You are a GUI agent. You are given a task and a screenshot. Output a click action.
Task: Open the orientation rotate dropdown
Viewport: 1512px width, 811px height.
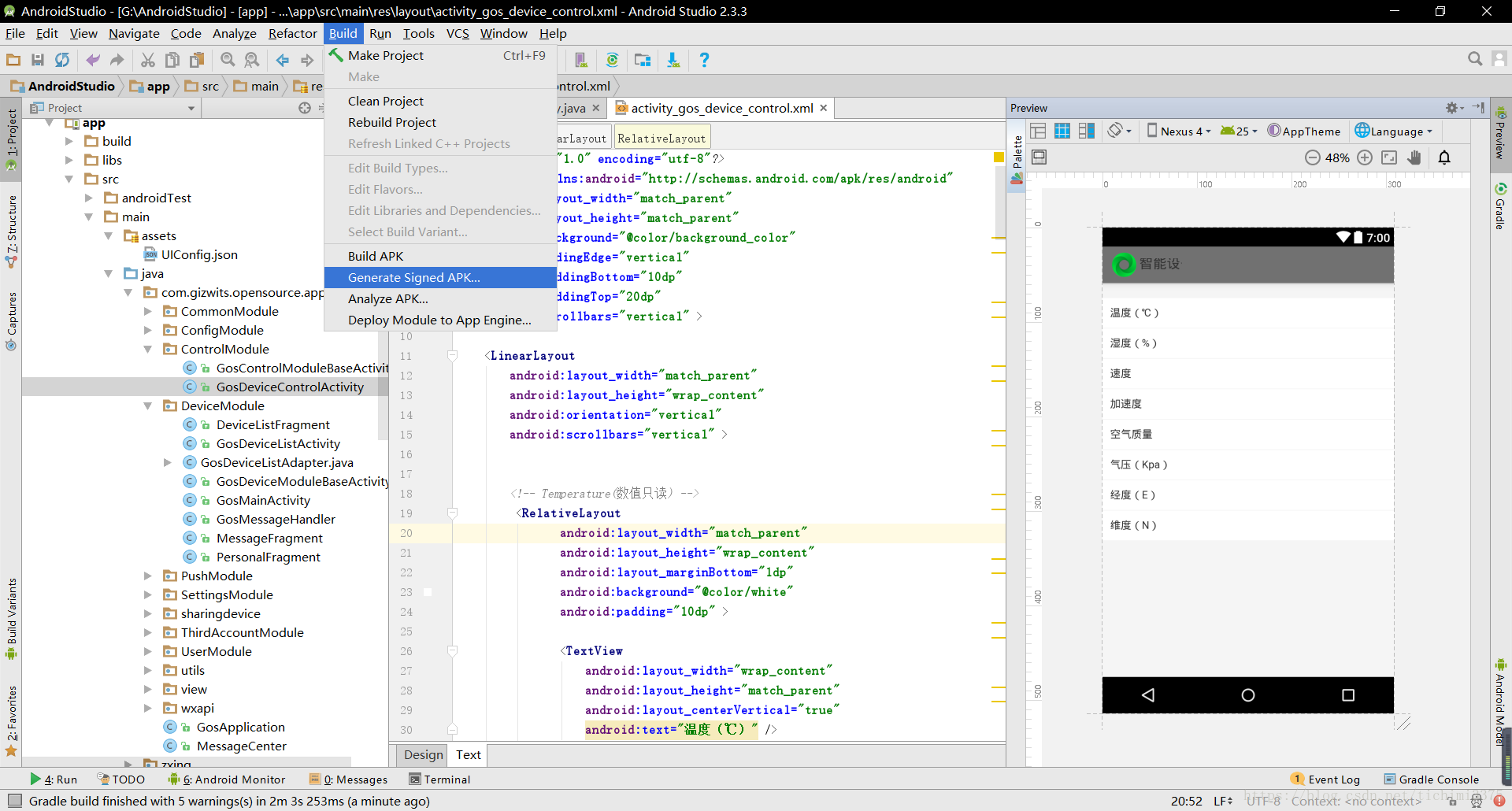(x=1119, y=131)
